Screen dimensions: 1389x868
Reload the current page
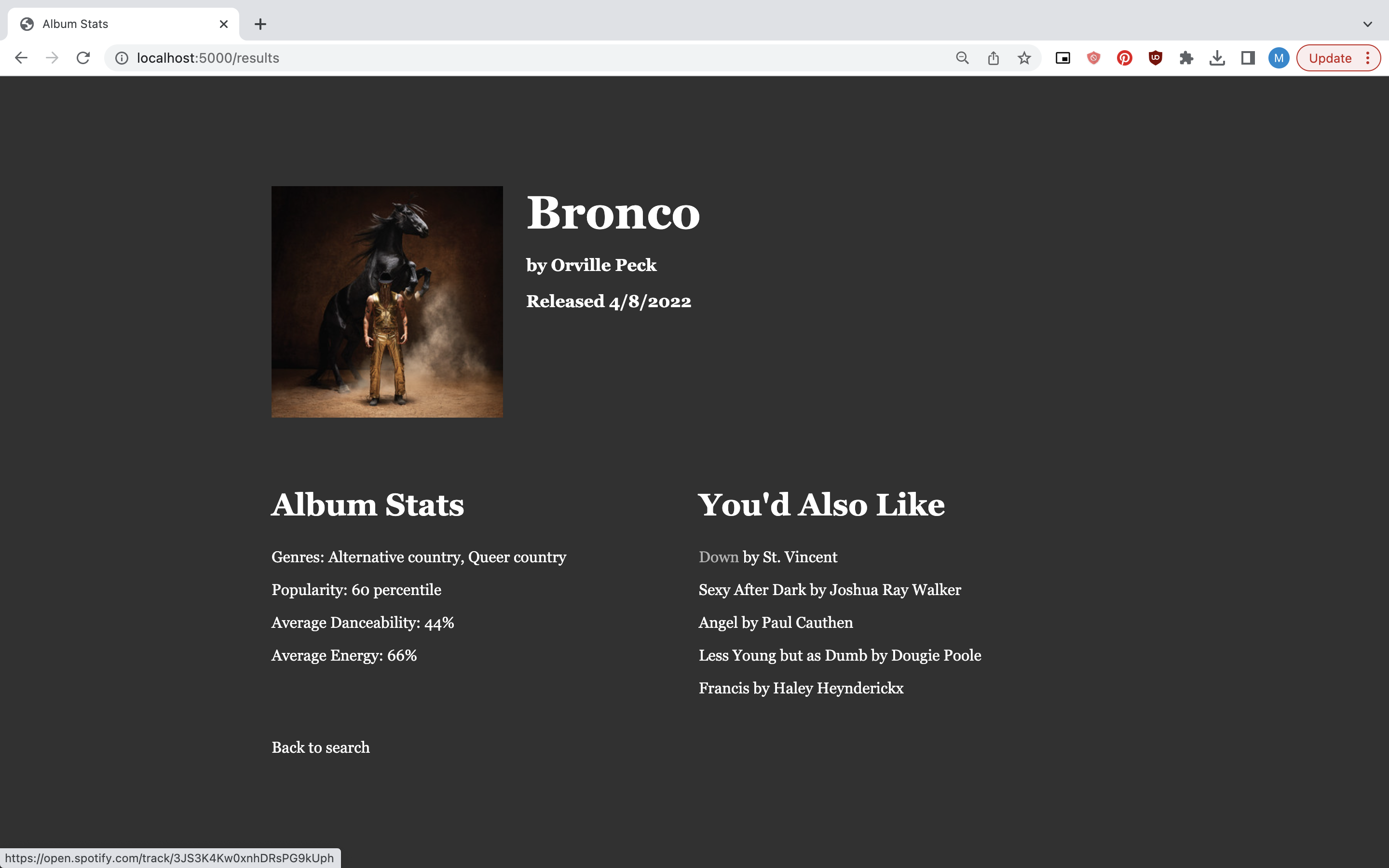click(x=83, y=57)
